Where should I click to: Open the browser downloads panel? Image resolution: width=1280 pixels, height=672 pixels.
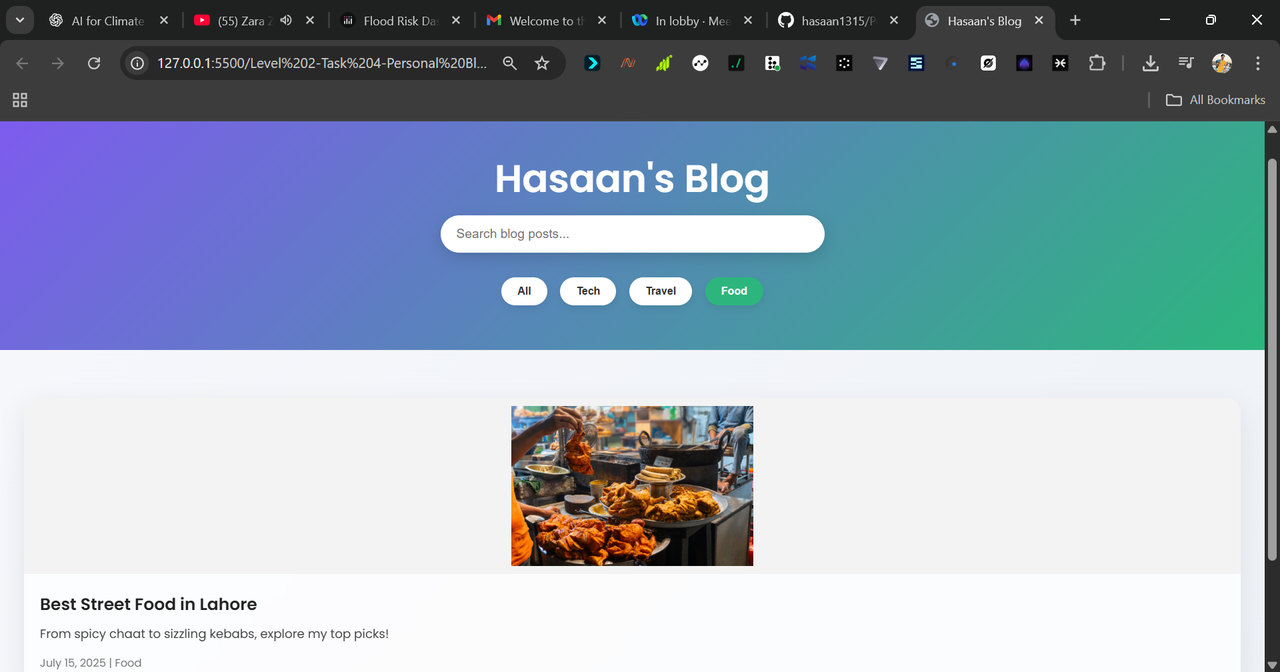point(1150,63)
